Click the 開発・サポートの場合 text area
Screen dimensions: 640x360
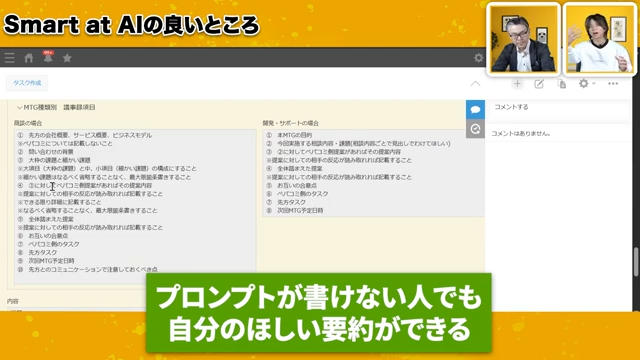[373, 173]
